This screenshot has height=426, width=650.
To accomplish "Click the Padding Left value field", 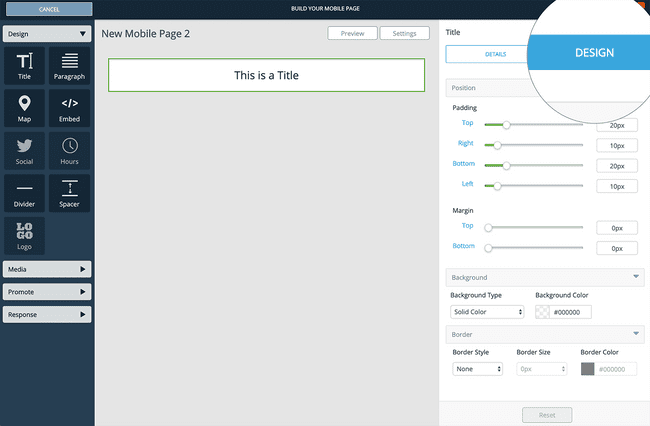I will 617,186.
